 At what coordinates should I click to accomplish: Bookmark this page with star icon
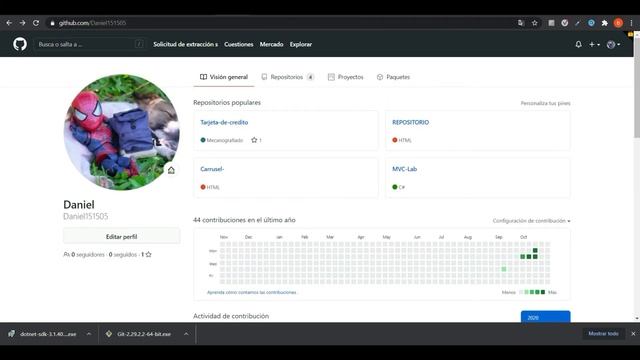coord(535,23)
